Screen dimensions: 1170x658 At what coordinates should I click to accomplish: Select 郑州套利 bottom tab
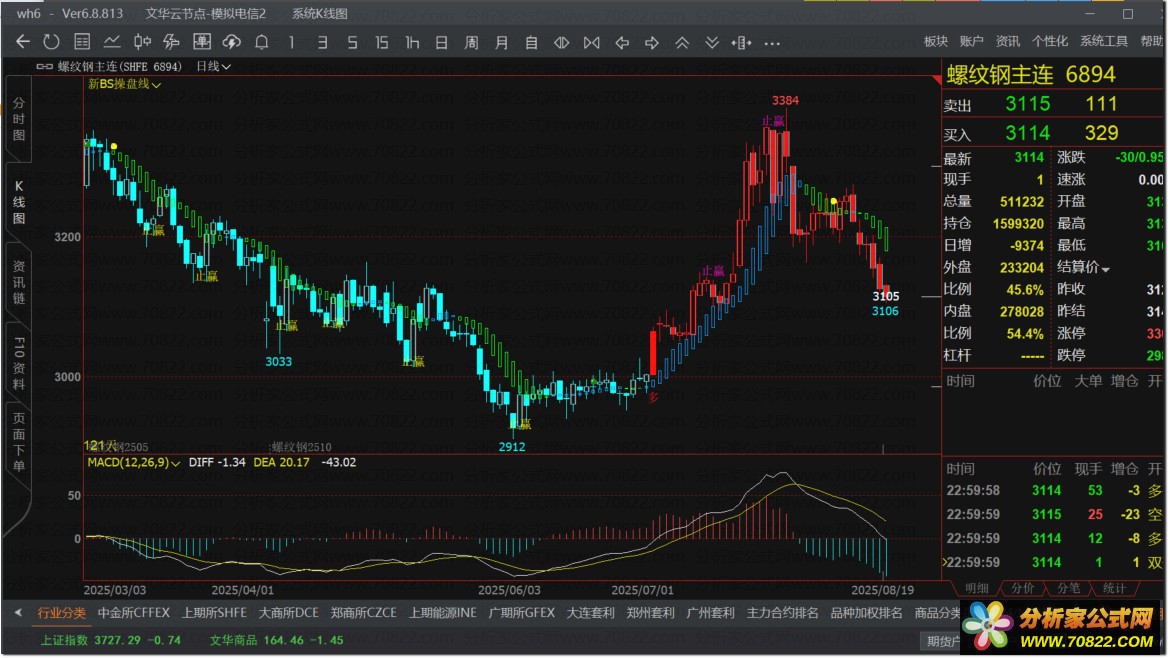point(650,612)
